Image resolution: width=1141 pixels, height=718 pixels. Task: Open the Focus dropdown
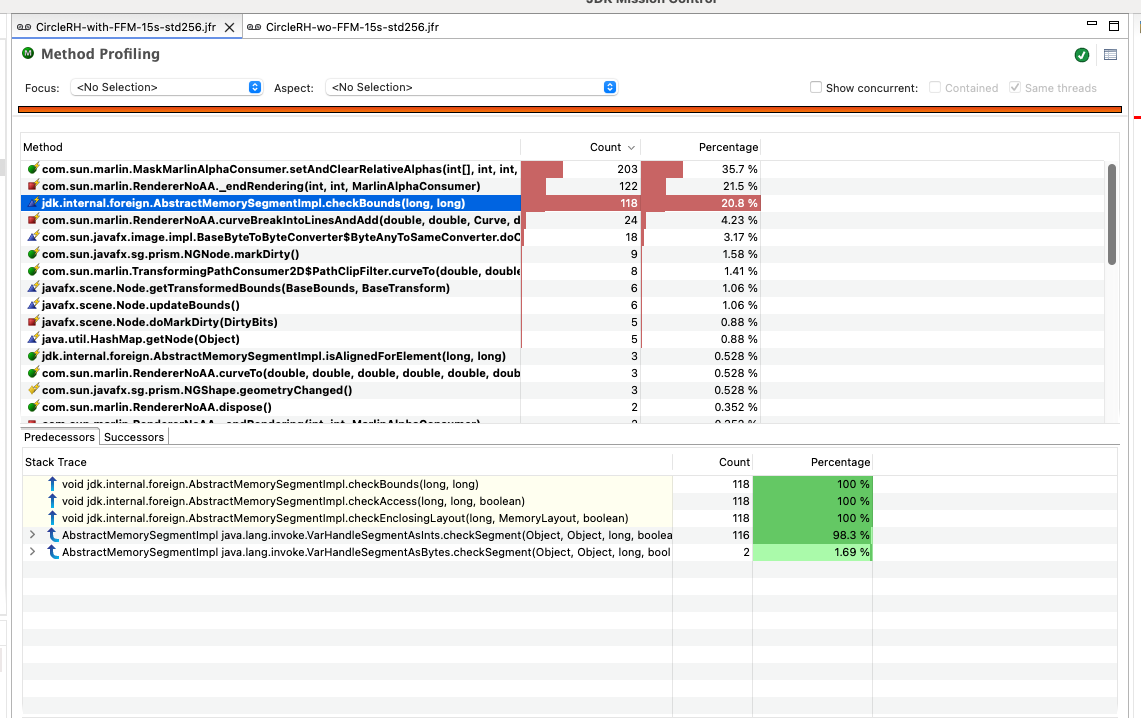[168, 88]
